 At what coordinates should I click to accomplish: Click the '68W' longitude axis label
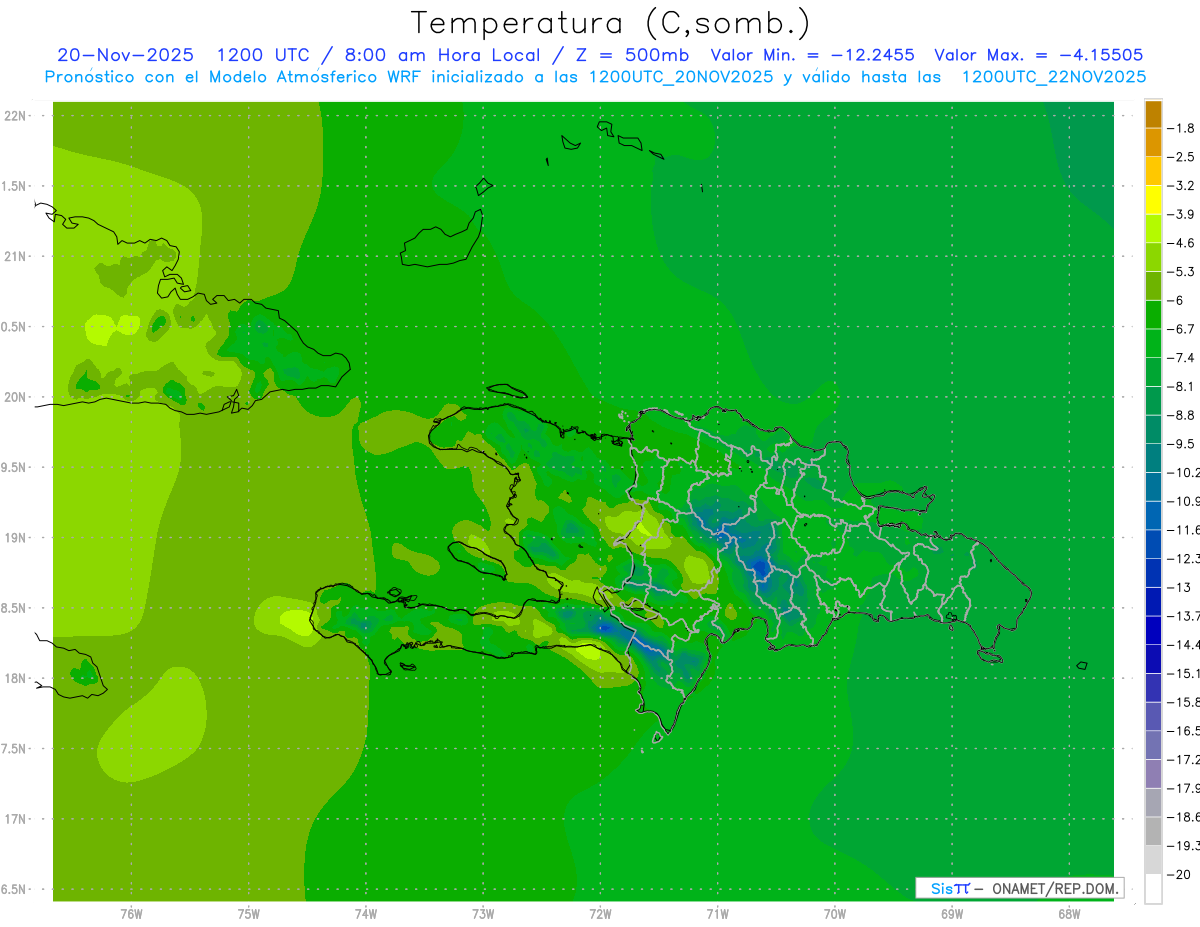1069,913
